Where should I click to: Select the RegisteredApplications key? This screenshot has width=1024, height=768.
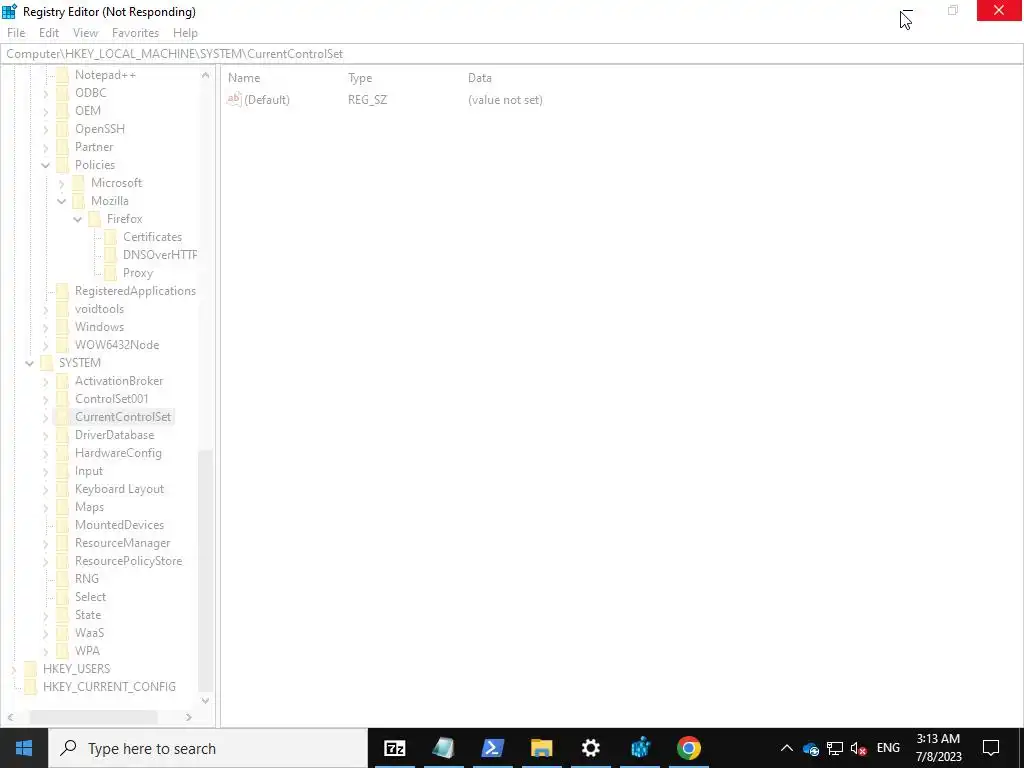pyautogui.click(x=135, y=291)
